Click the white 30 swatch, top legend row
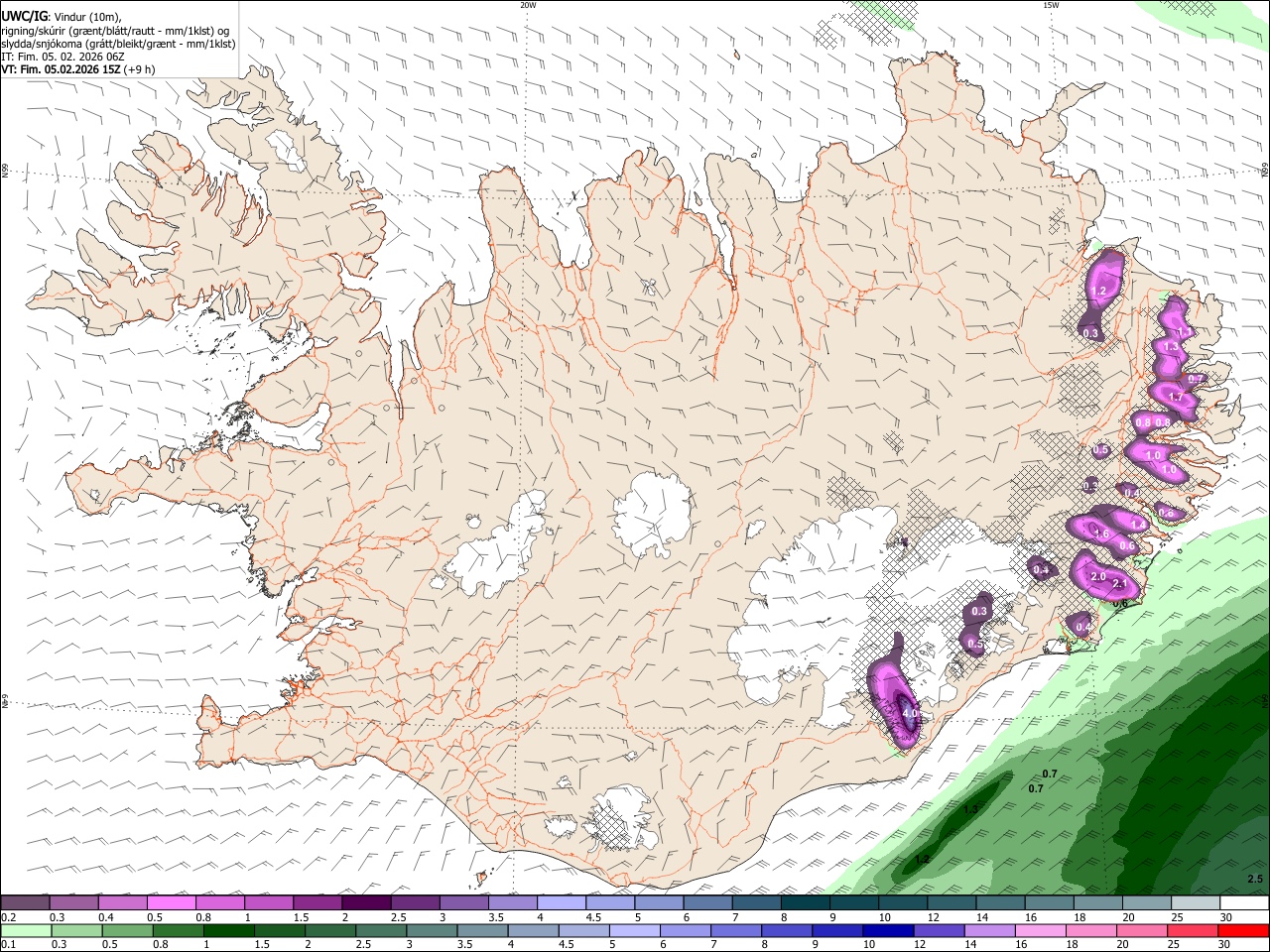This screenshot has height=952, width=1270. click(x=1244, y=903)
